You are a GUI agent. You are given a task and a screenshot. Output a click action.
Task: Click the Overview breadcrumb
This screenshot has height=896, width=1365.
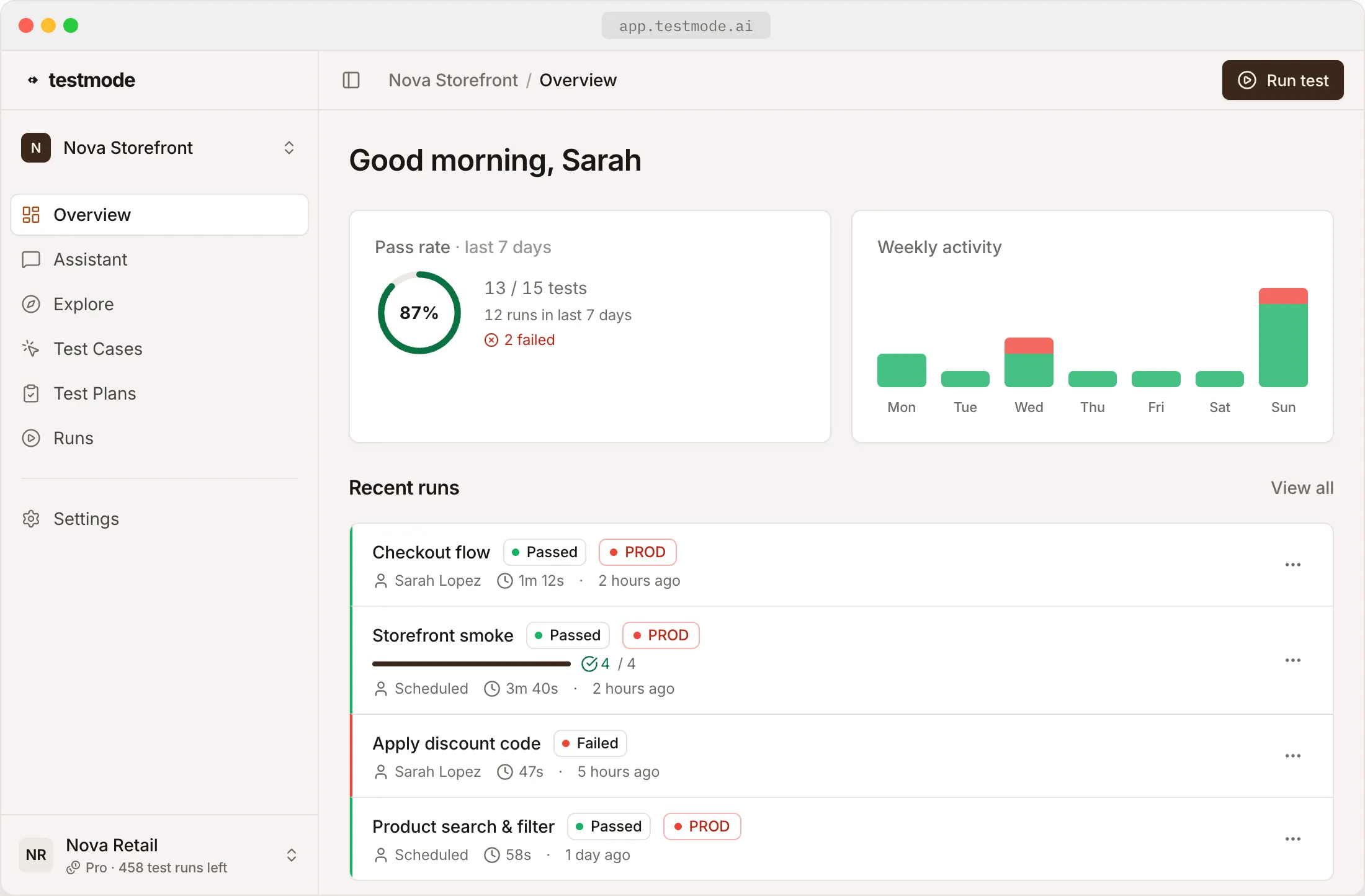click(578, 80)
